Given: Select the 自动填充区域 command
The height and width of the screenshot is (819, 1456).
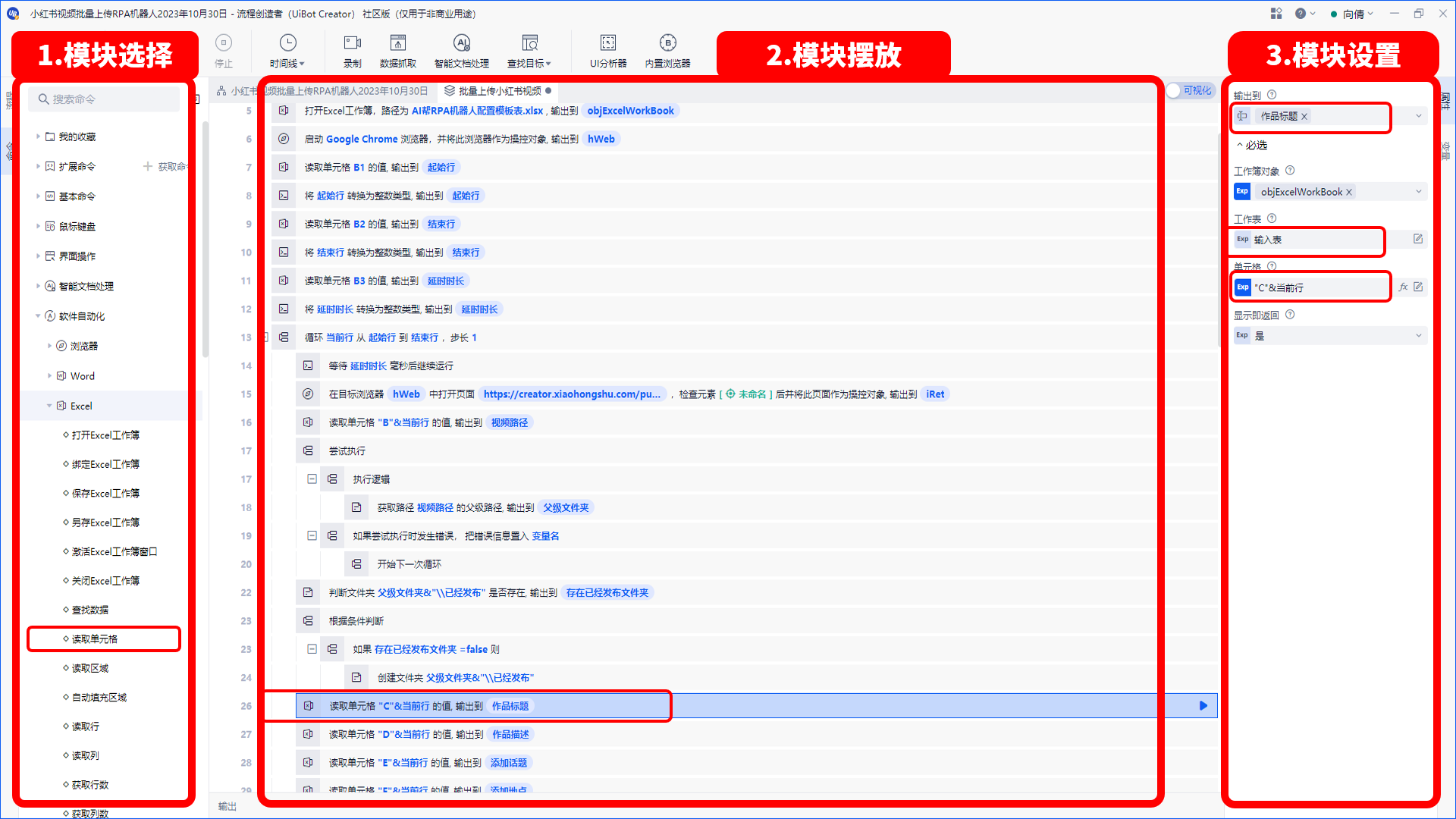Looking at the screenshot, I should (x=99, y=698).
